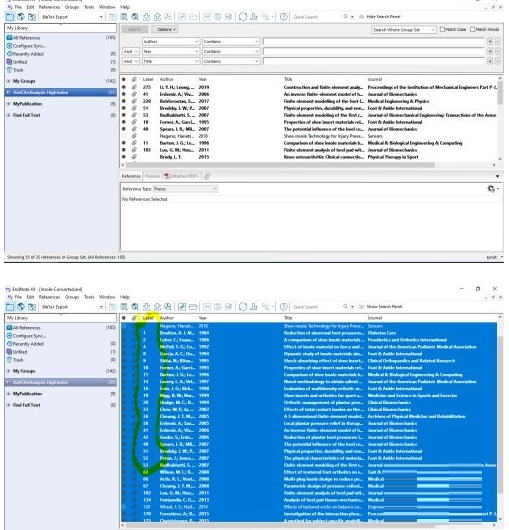Click Show Search Panel in lower window
The image size is (509, 530).
(381, 307)
